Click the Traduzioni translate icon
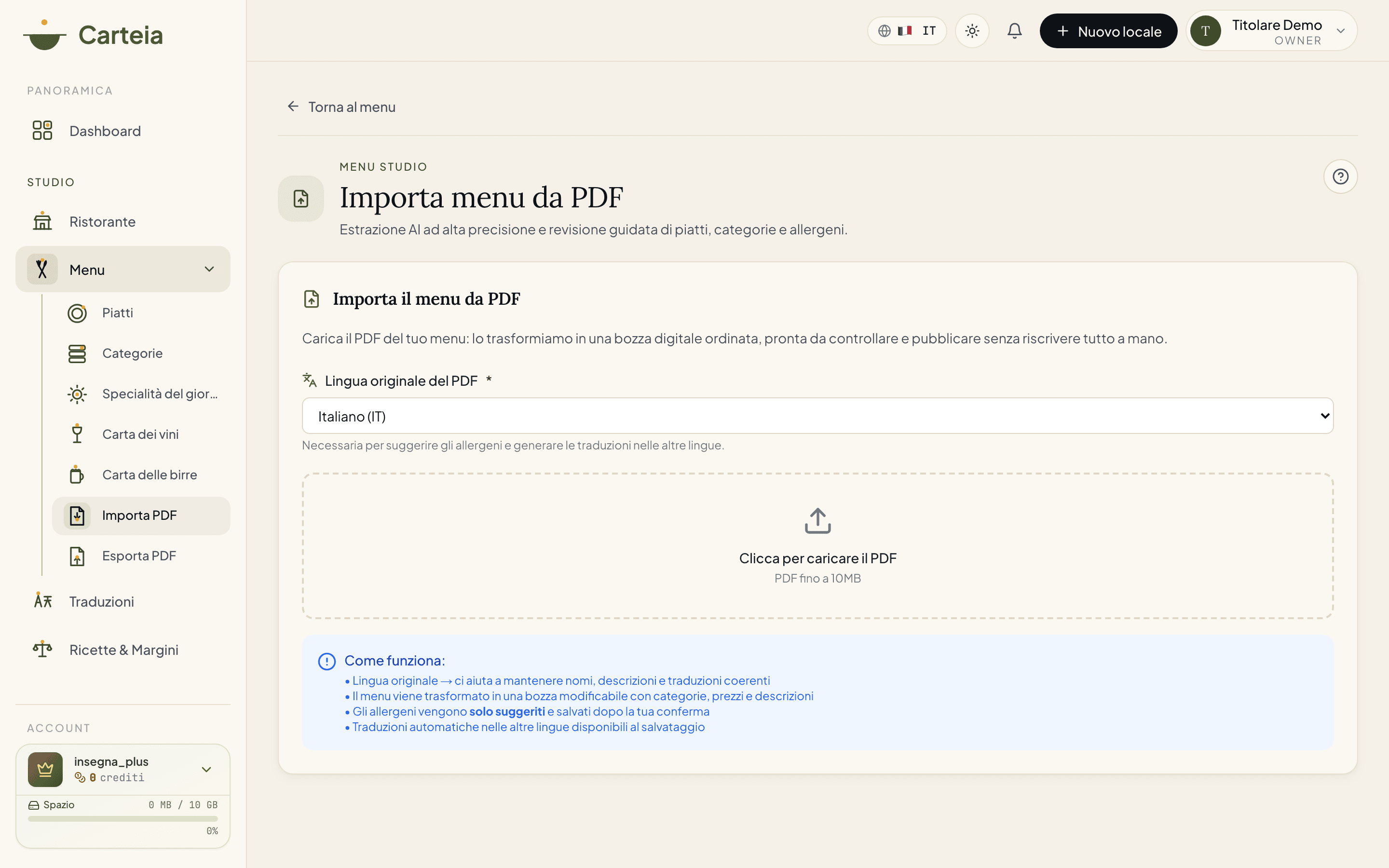The image size is (1389, 868). pos(42,601)
